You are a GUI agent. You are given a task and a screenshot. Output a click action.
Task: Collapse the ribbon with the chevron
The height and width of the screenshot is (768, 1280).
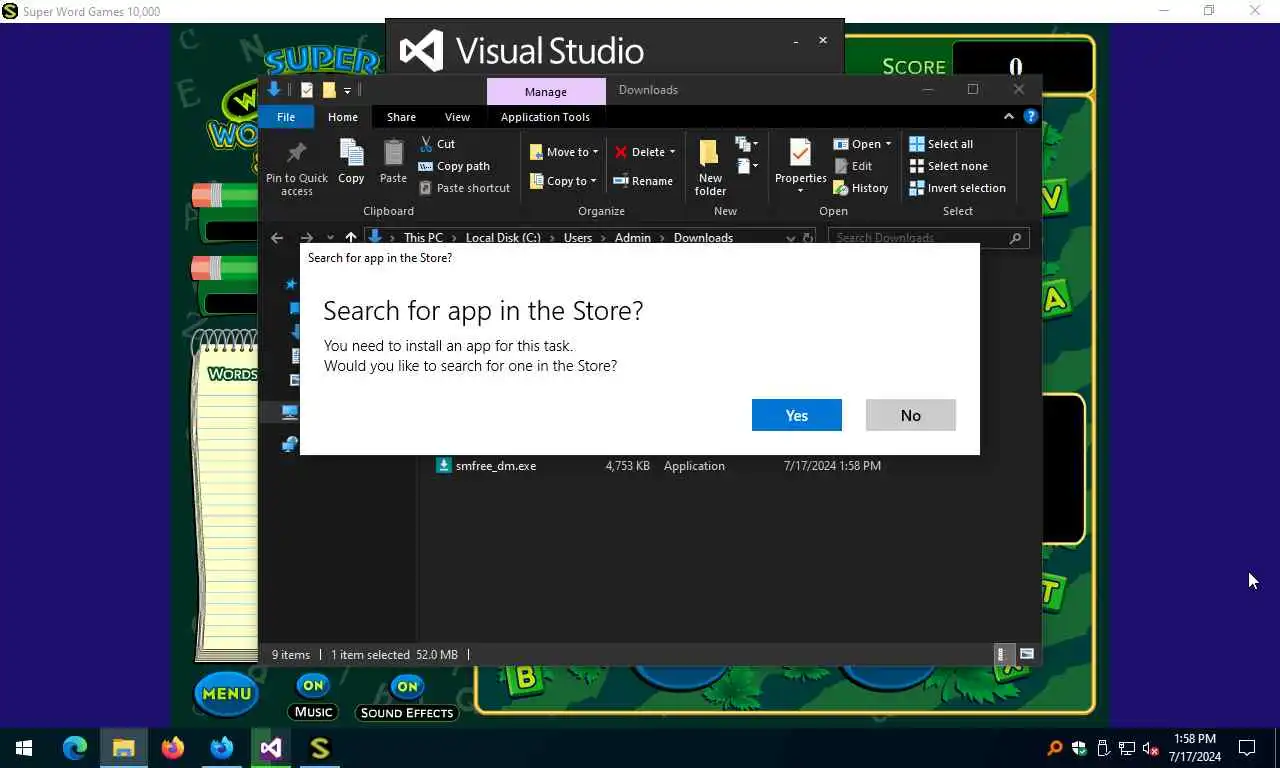[1008, 117]
